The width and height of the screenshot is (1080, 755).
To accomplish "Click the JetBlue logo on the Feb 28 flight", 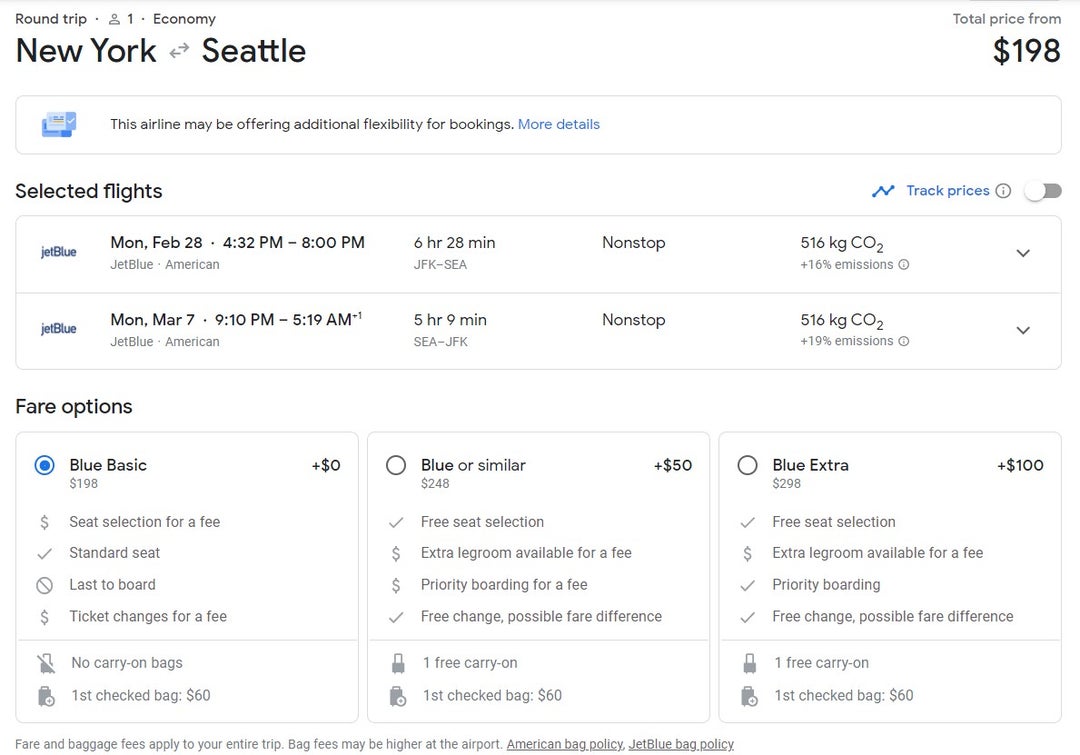I will (x=57, y=253).
